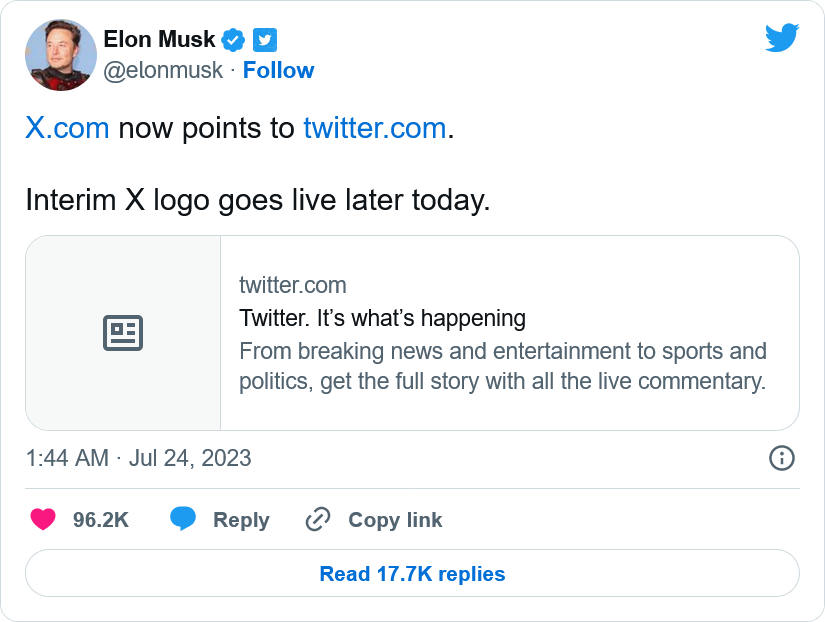Click the Elon Musk display name
825x622 pixels.
pos(159,39)
